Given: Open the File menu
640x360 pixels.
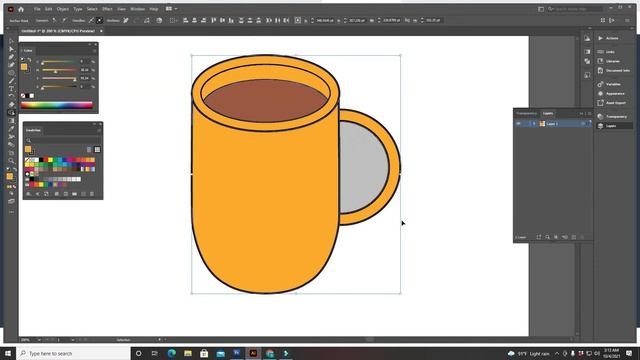Looking at the screenshot, I should pyautogui.click(x=37, y=9).
